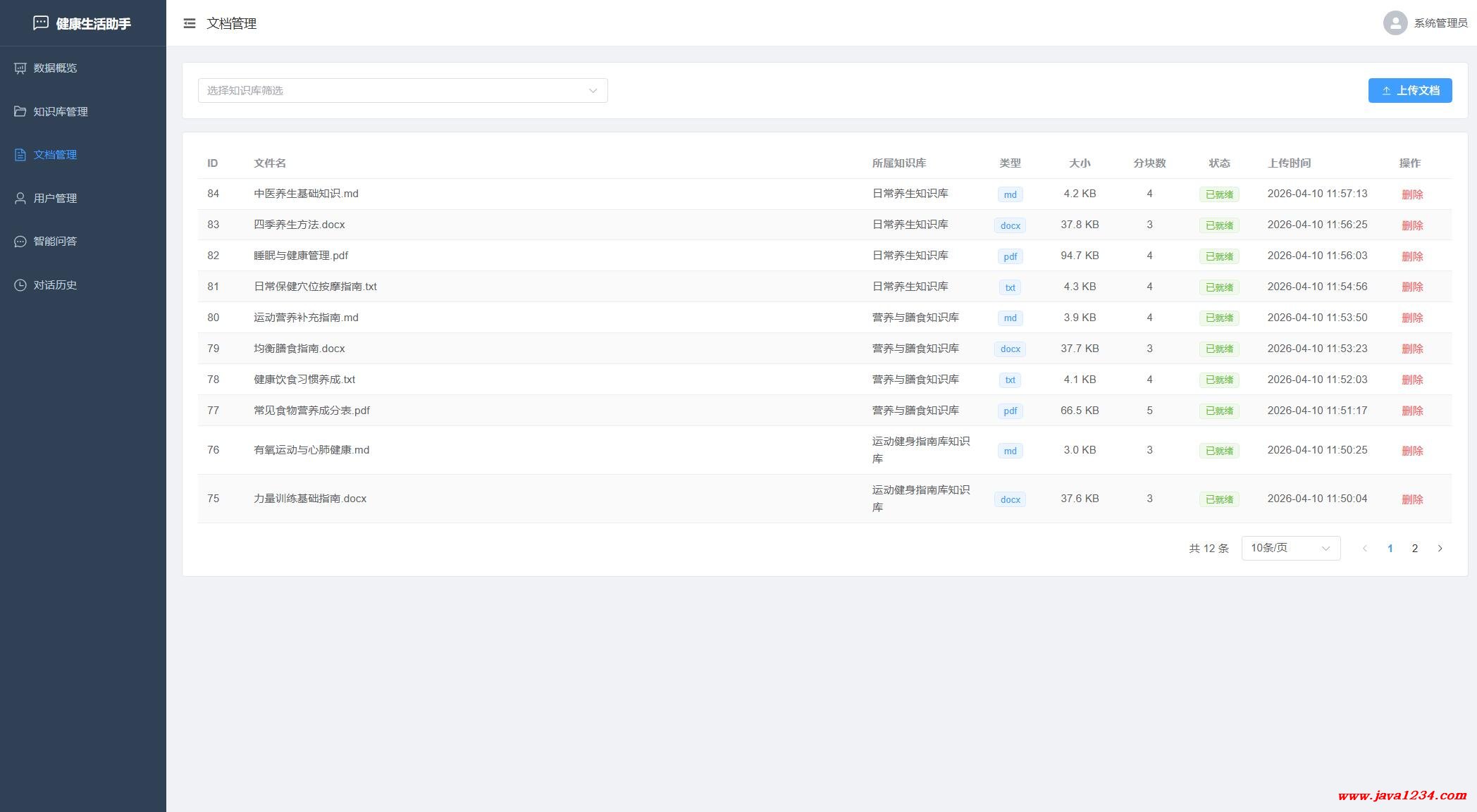Viewport: 1477px width, 812px height.
Task: Click the 健康生活助手 logo icon
Action: (41, 23)
